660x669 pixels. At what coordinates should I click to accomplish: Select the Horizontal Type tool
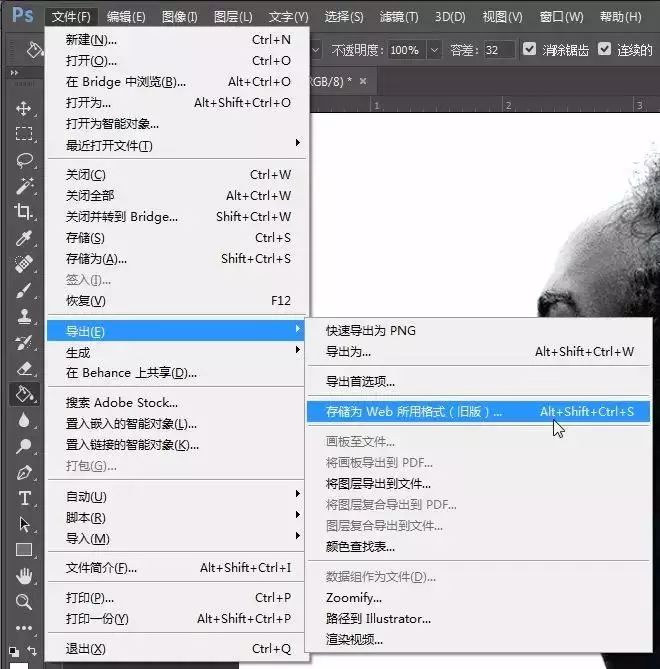click(x=24, y=498)
